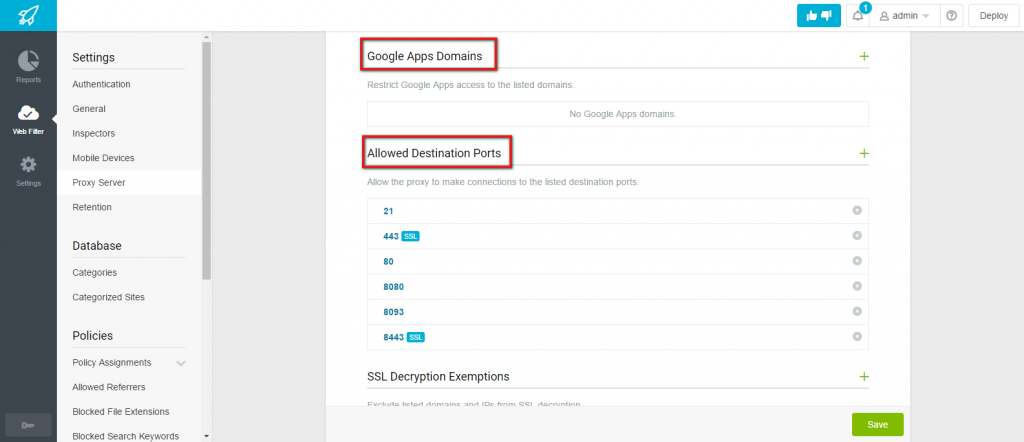Remove port 21 from the allowed ports
The image size is (1024, 442).
pos(857,210)
